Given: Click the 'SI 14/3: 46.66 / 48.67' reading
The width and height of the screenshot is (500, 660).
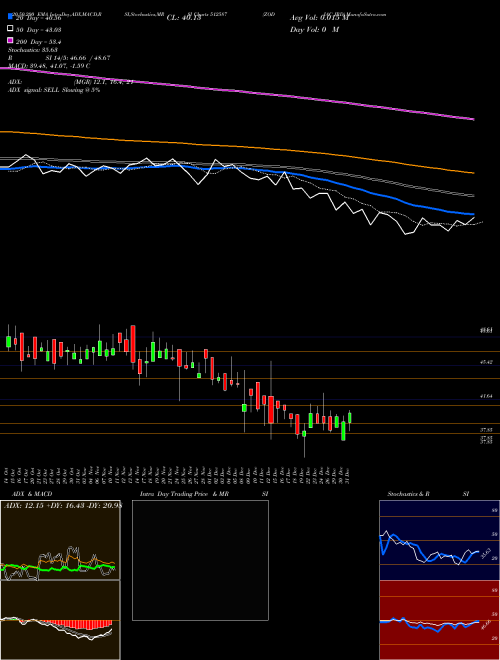Looking at the screenshot, I should point(78,58).
